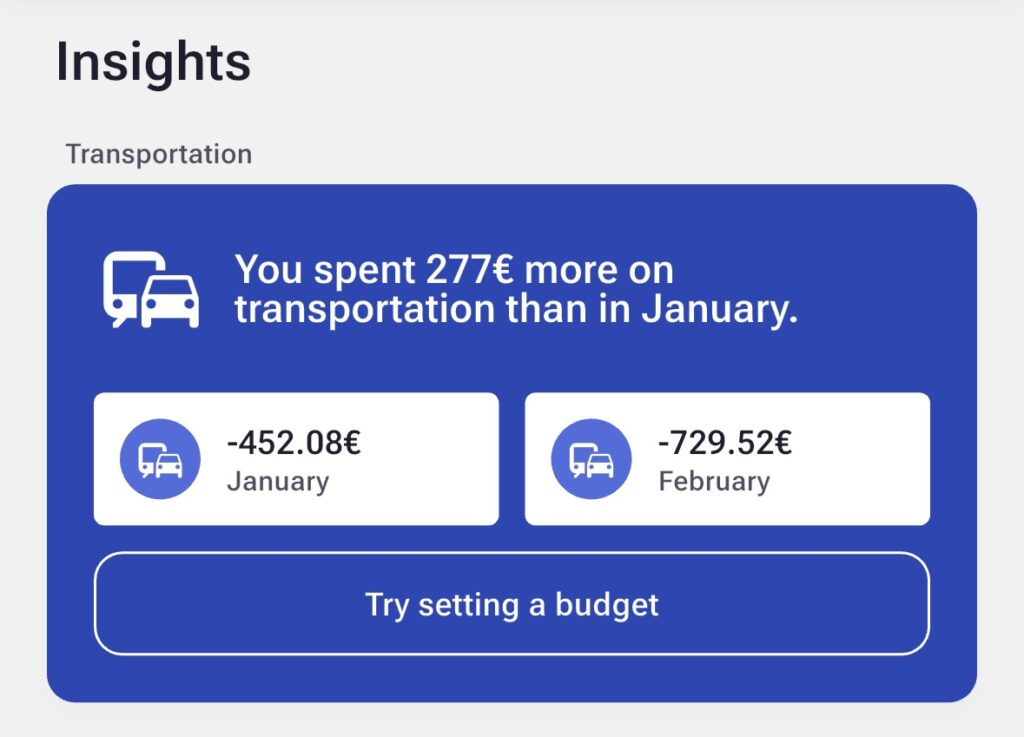Click the large white bus and car icon
The image size is (1024, 737).
(x=151, y=289)
